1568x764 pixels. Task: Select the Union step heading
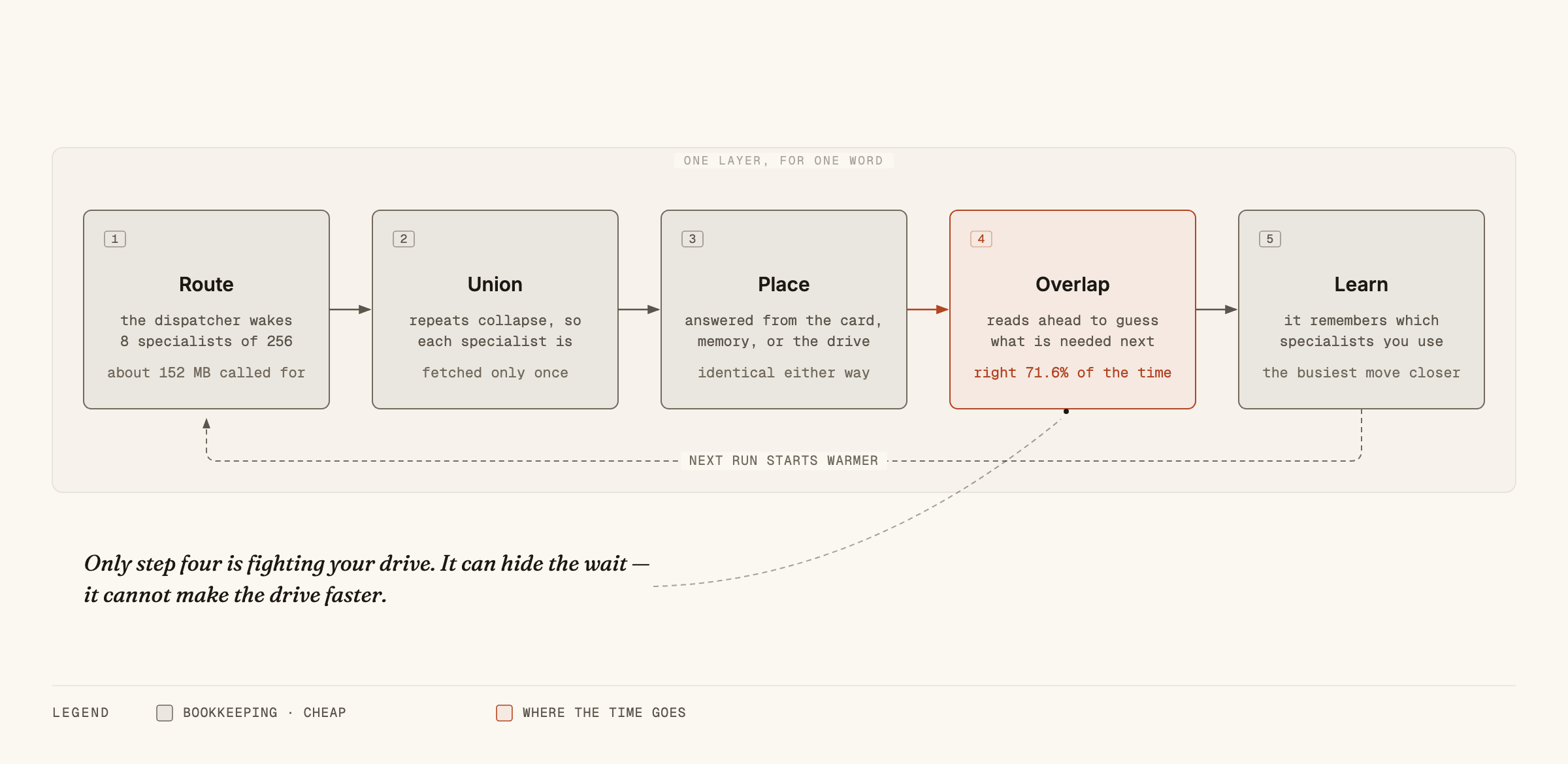[x=495, y=284]
